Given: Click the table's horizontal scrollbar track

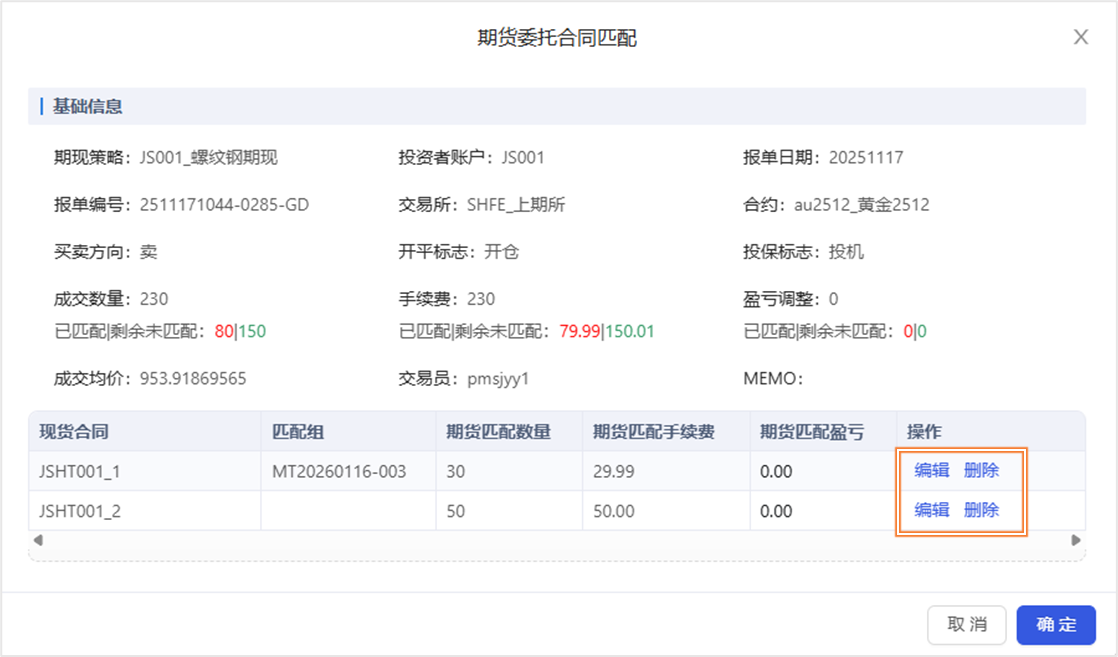Looking at the screenshot, I should (x=556, y=540).
